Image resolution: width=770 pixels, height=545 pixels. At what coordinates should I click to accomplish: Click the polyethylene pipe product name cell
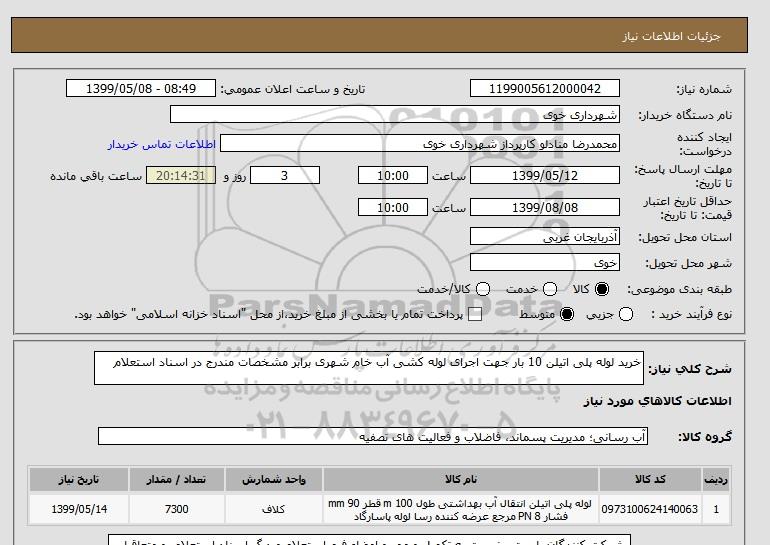coord(461,509)
